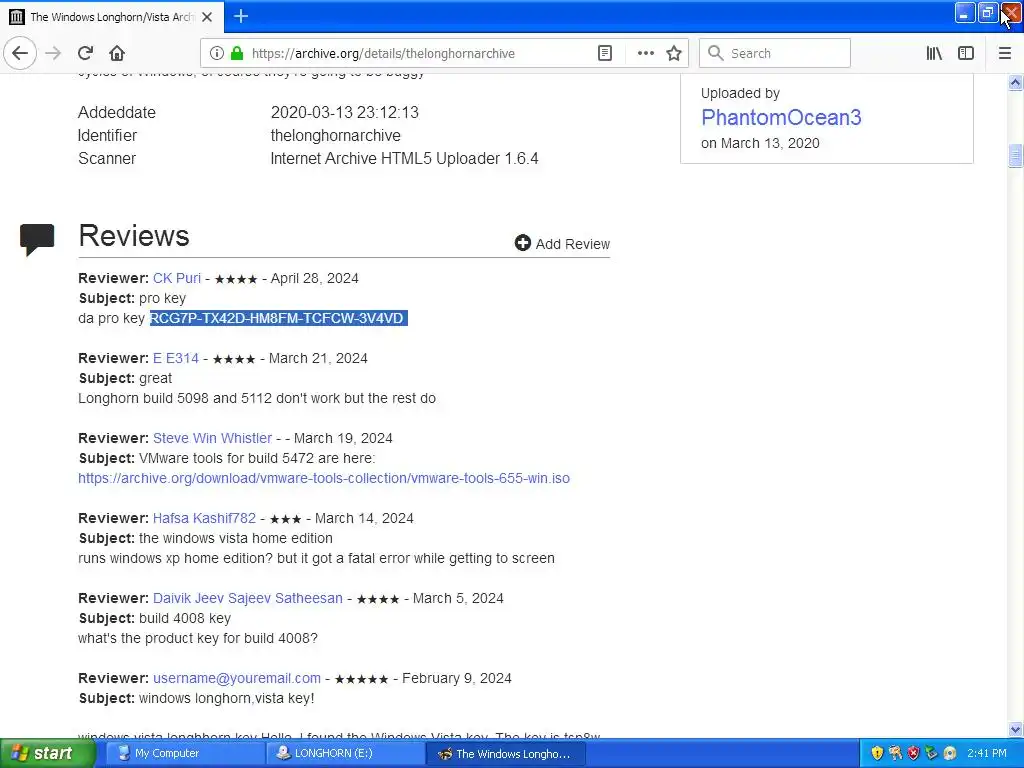This screenshot has width=1024, height=768.
Task: Open reviewer E E314 profile
Action: 176,359
